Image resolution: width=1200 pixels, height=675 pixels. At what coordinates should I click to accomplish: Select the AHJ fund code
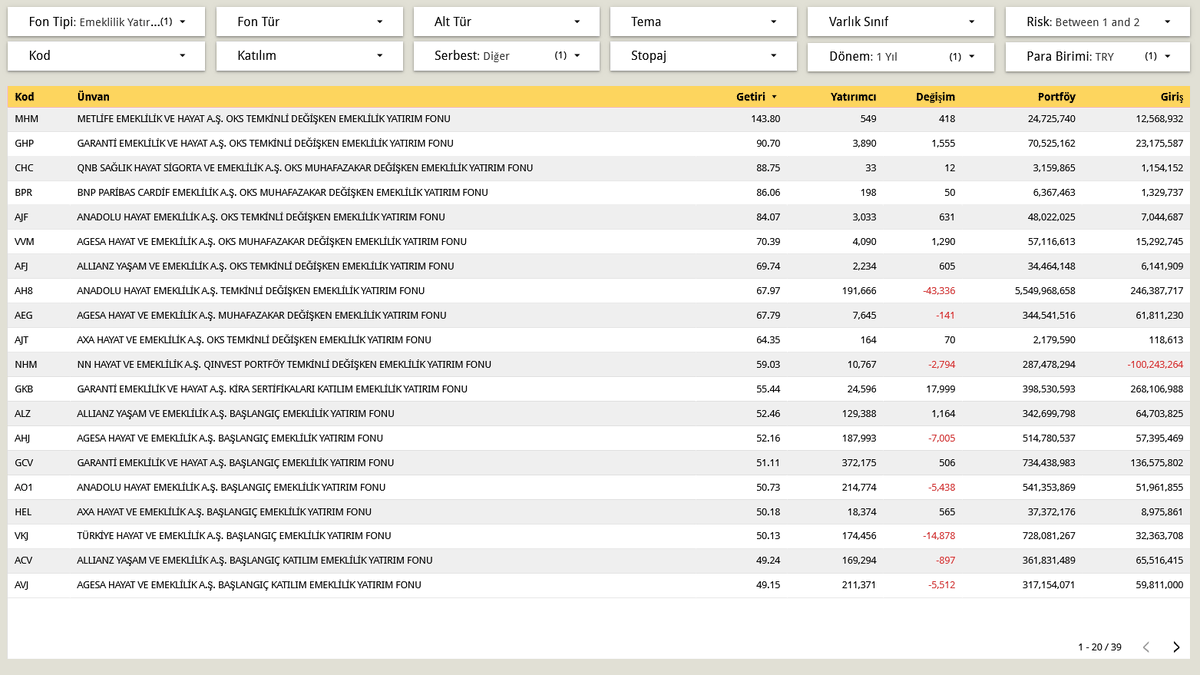[x=22, y=438]
